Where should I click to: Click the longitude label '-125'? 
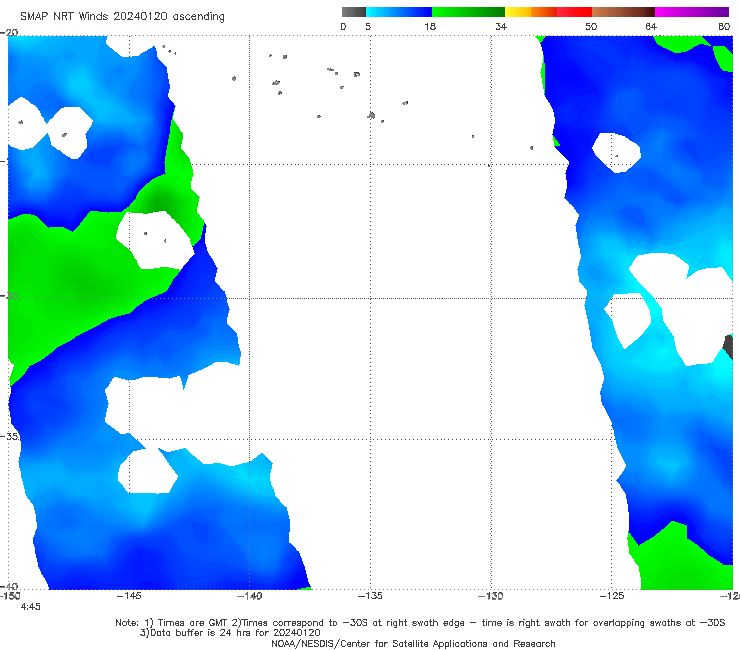(x=612, y=596)
